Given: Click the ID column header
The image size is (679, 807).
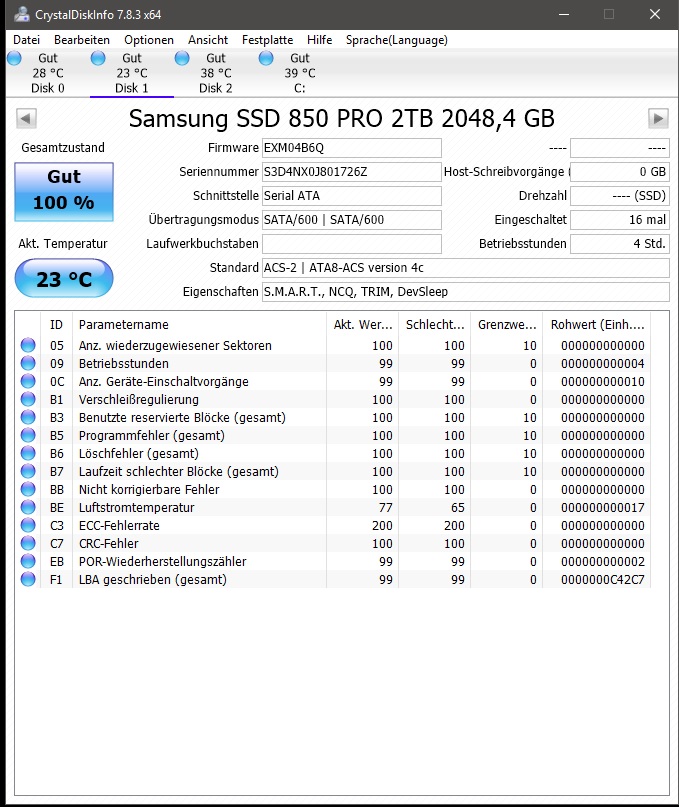Looking at the screenshot, I should coord(56,325).
